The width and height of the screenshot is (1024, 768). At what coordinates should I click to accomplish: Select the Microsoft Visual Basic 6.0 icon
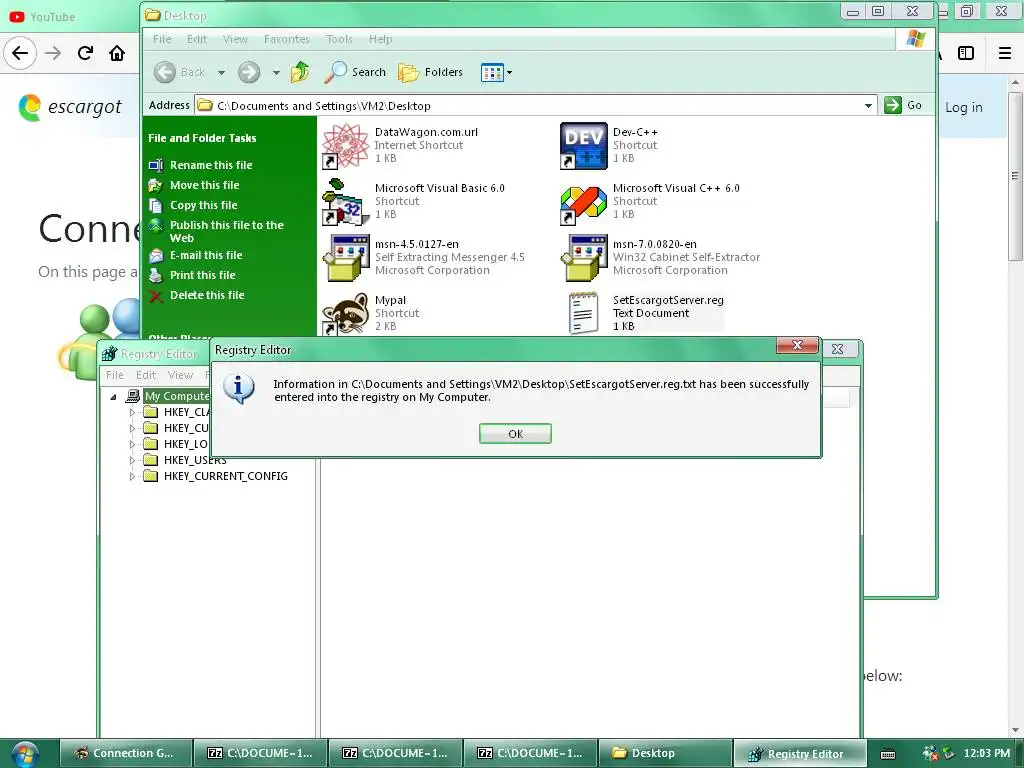click(x=345, y=202)
